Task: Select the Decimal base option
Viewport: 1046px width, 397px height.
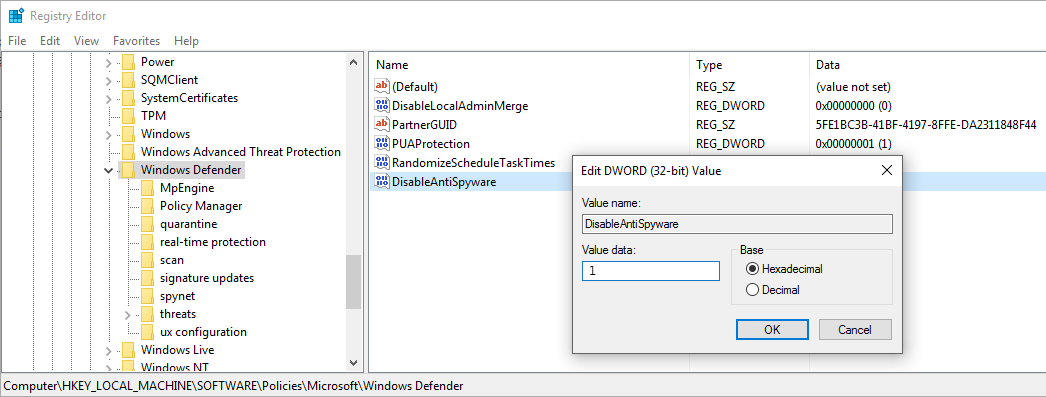Action: point(753,290)
